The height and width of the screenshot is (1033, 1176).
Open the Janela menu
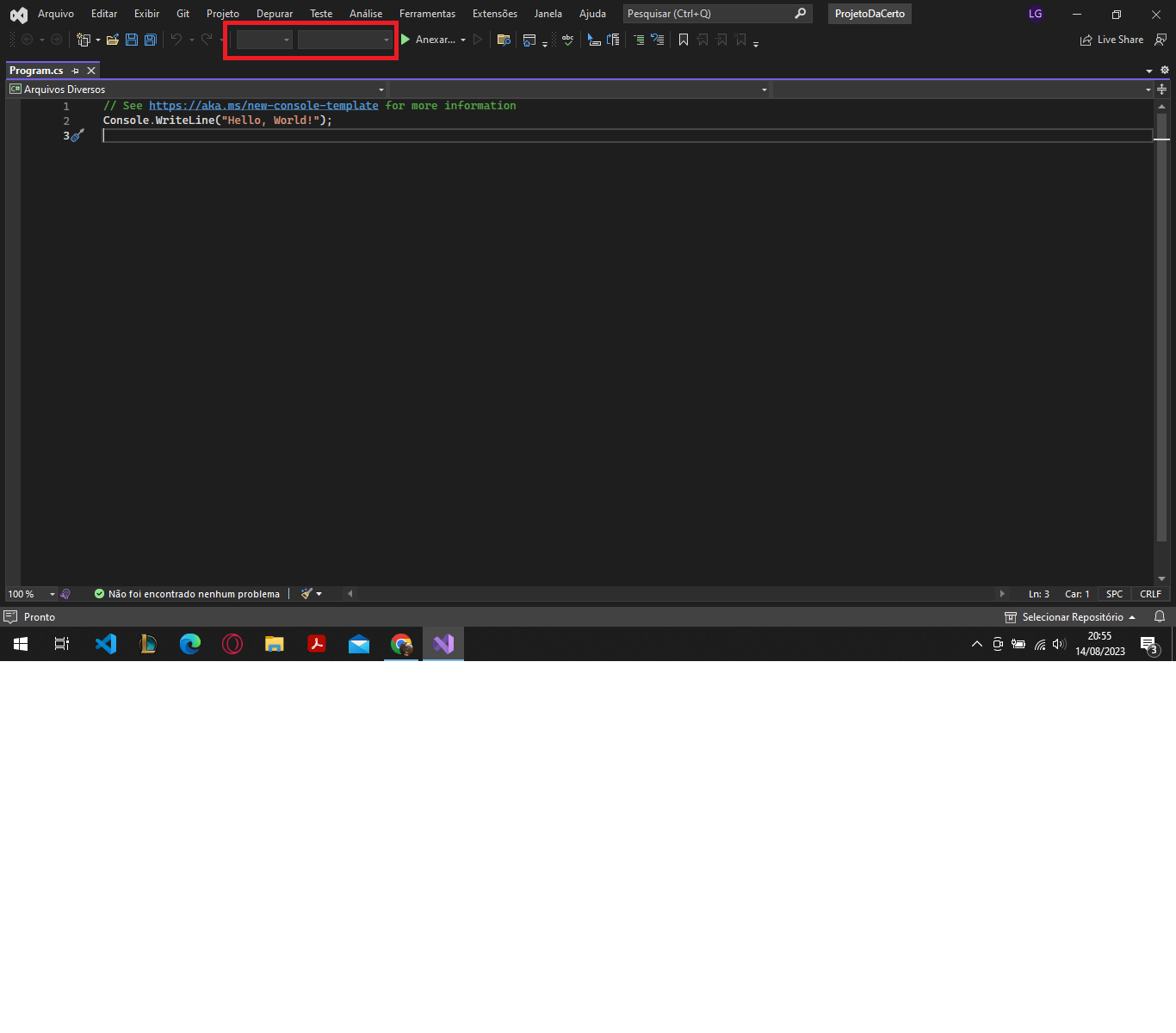point(548,14)
